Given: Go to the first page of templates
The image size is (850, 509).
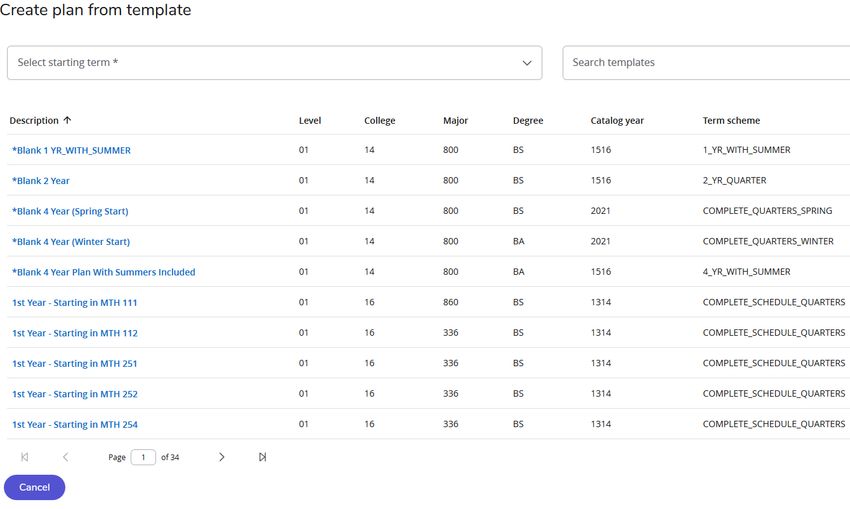Looking at the screenshot, I should [24, 457].
